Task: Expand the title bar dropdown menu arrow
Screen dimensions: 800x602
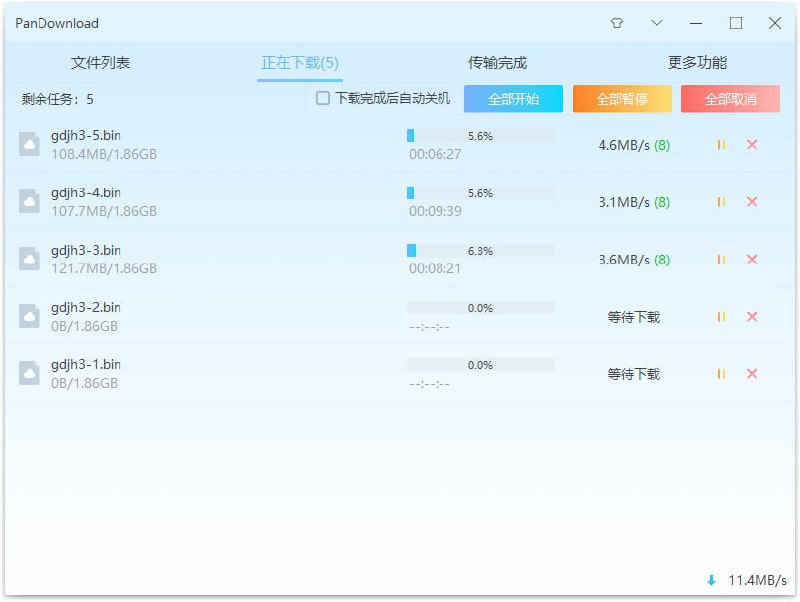Action: point(657,23)
